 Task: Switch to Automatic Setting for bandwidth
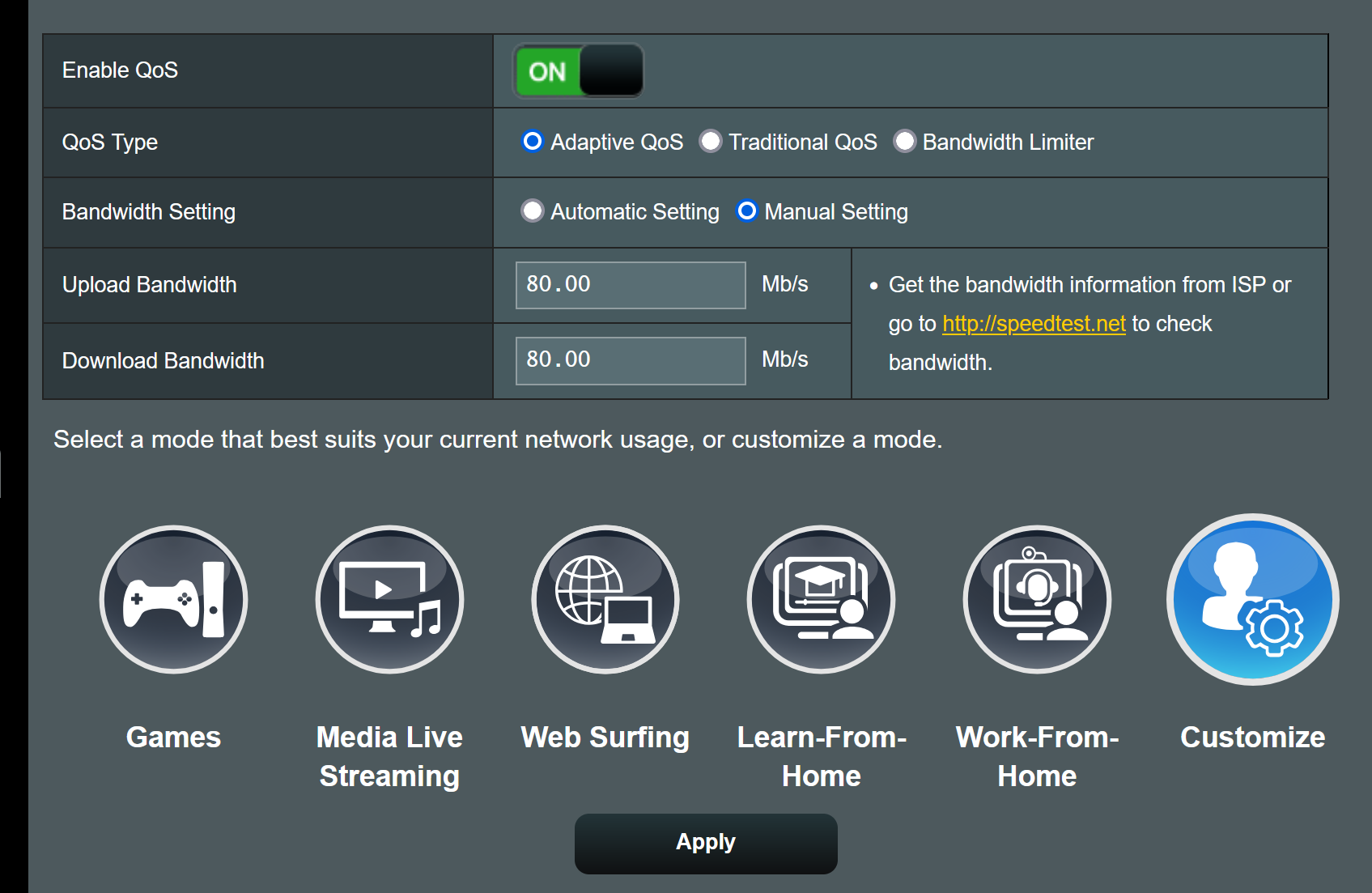click(x=533, y=211)
